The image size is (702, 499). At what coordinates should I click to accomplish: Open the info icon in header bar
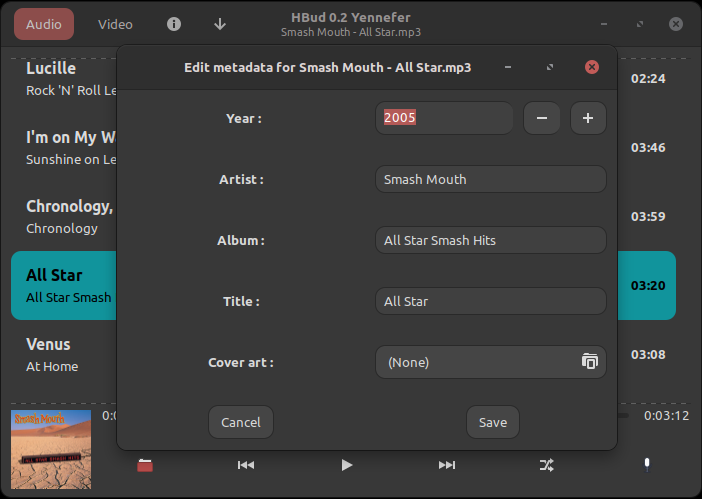click(x=174, y=24)
